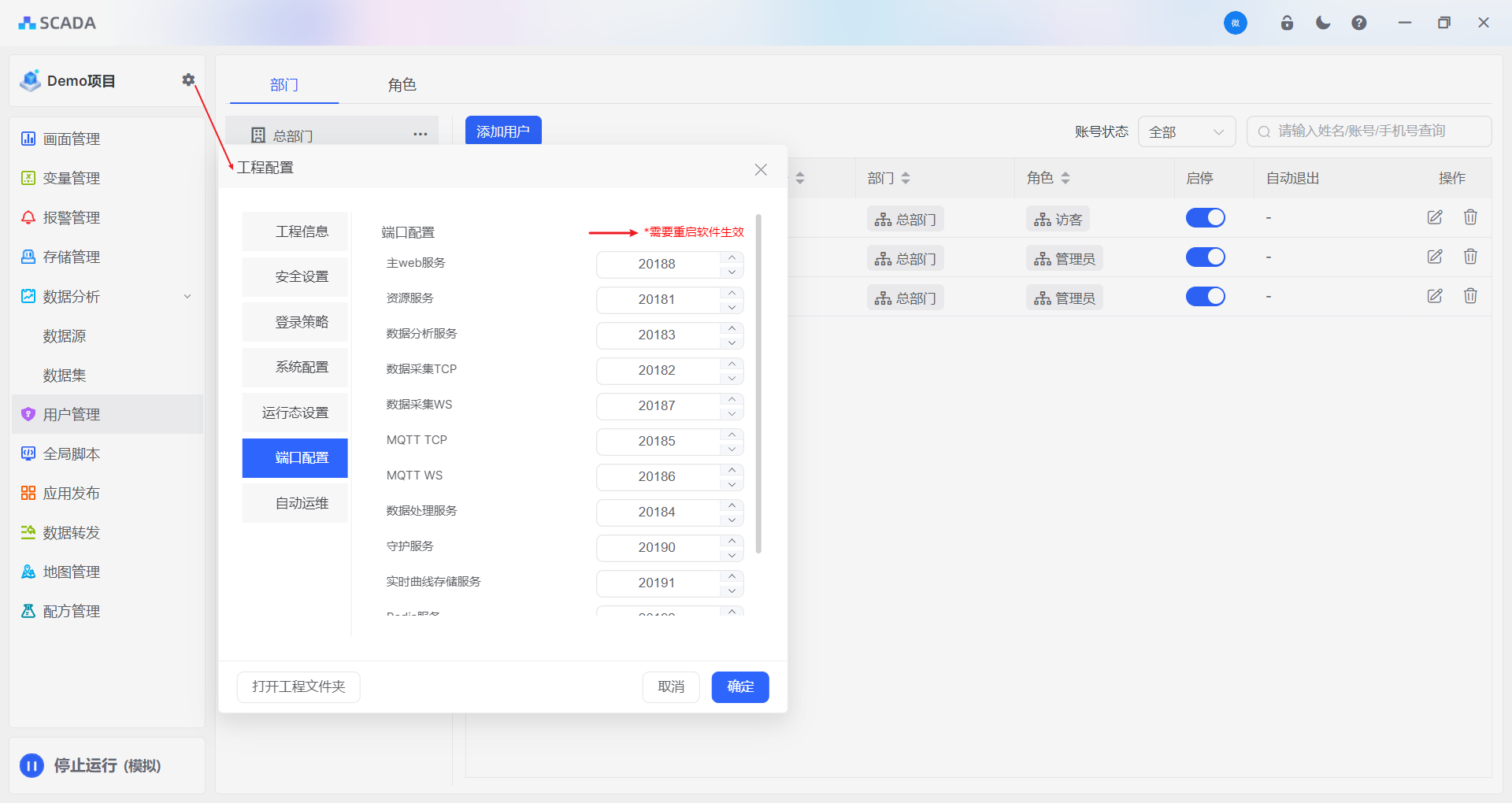Switch to the 角色 tab
The height and width of the screenshot is (803, 1512).
402,85
